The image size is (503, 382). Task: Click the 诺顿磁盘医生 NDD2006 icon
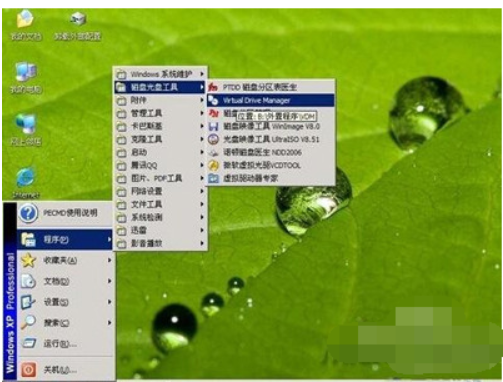(213, 152)
